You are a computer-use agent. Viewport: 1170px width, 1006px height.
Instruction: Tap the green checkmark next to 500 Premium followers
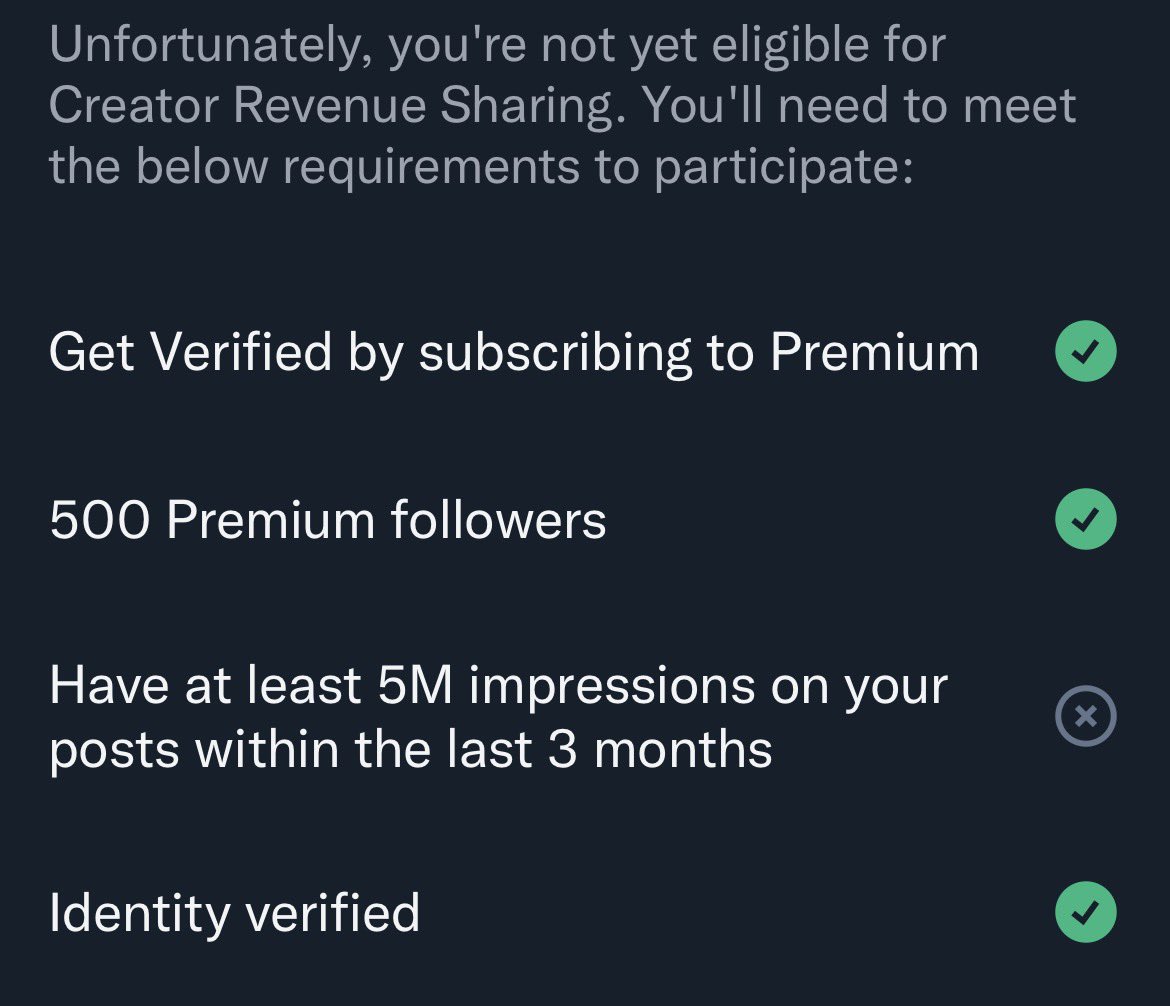pos(1086,520)
